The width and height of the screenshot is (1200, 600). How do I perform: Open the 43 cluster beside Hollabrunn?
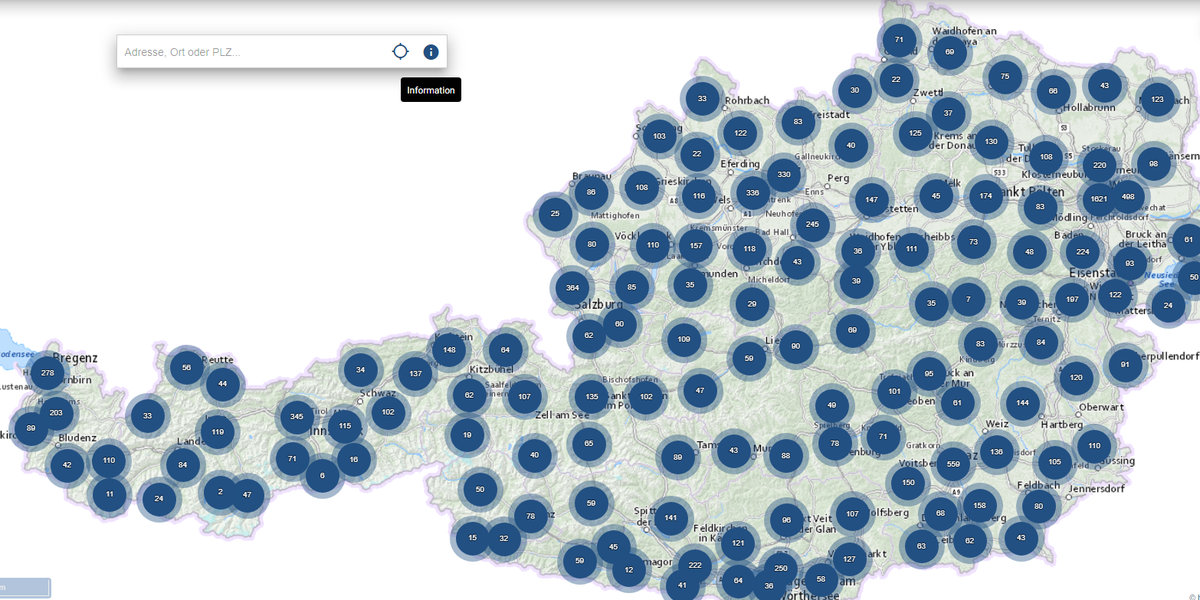[x=1102, y=85]
